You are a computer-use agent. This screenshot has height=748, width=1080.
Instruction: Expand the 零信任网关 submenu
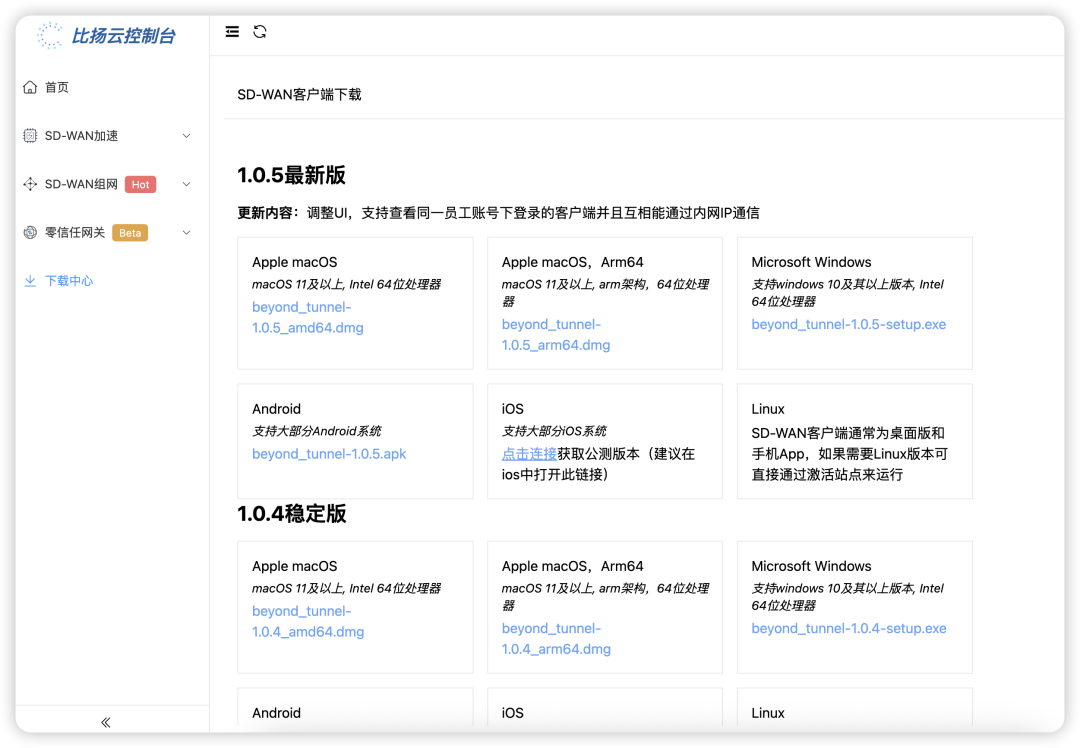pyautogui.click(x=186, y=232)
